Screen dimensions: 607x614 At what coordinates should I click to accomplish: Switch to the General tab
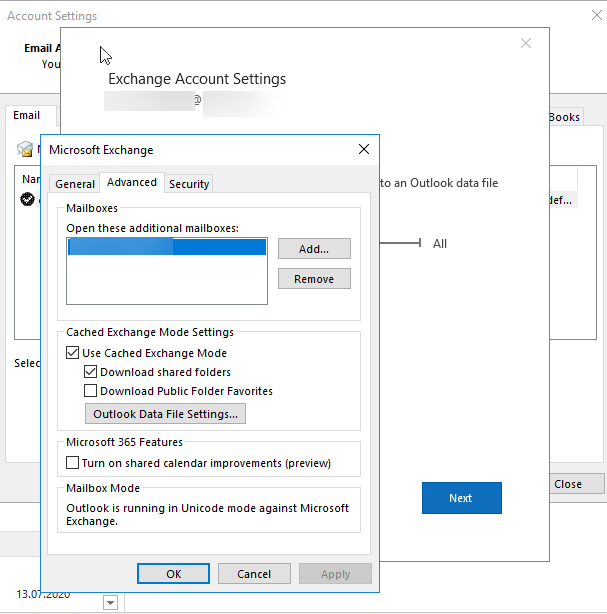74,184
